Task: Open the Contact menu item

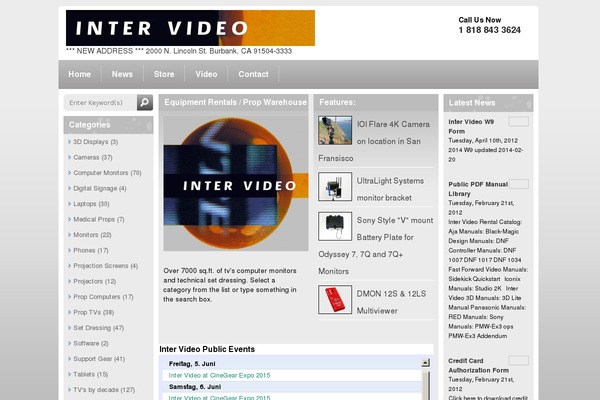Action: tap(253, 74)
